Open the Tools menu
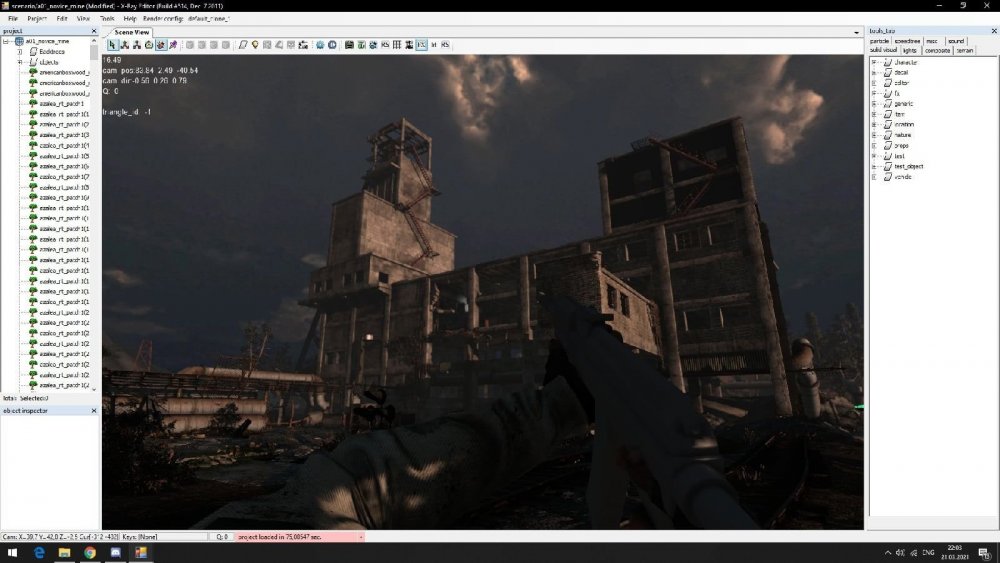 click(x=107, y=18)
